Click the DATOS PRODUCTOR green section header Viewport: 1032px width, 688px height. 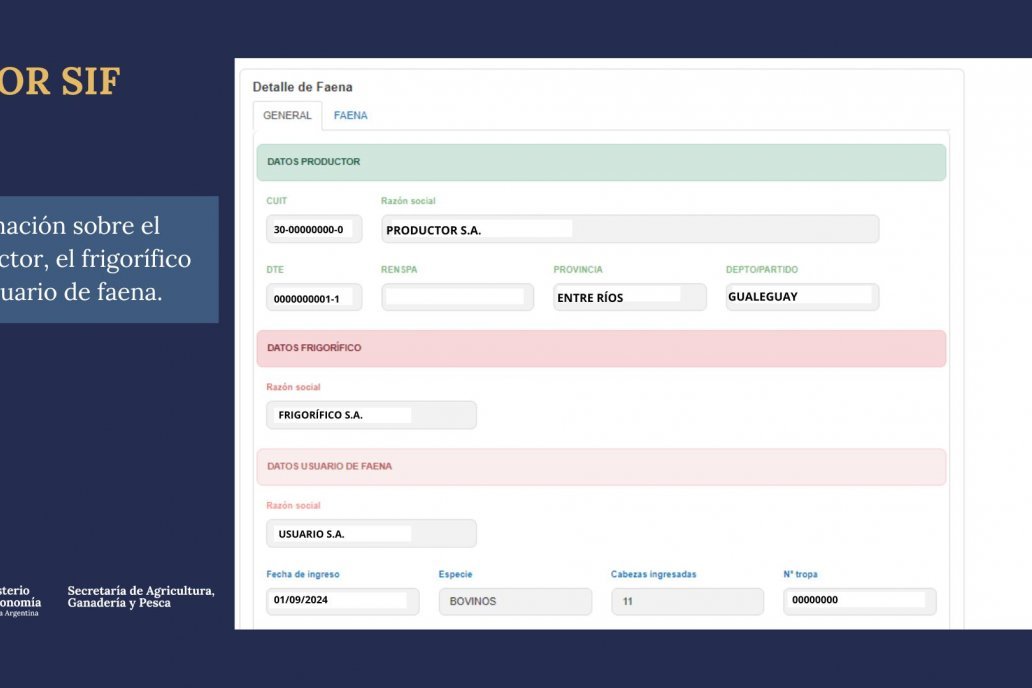[x=600, y=162]
